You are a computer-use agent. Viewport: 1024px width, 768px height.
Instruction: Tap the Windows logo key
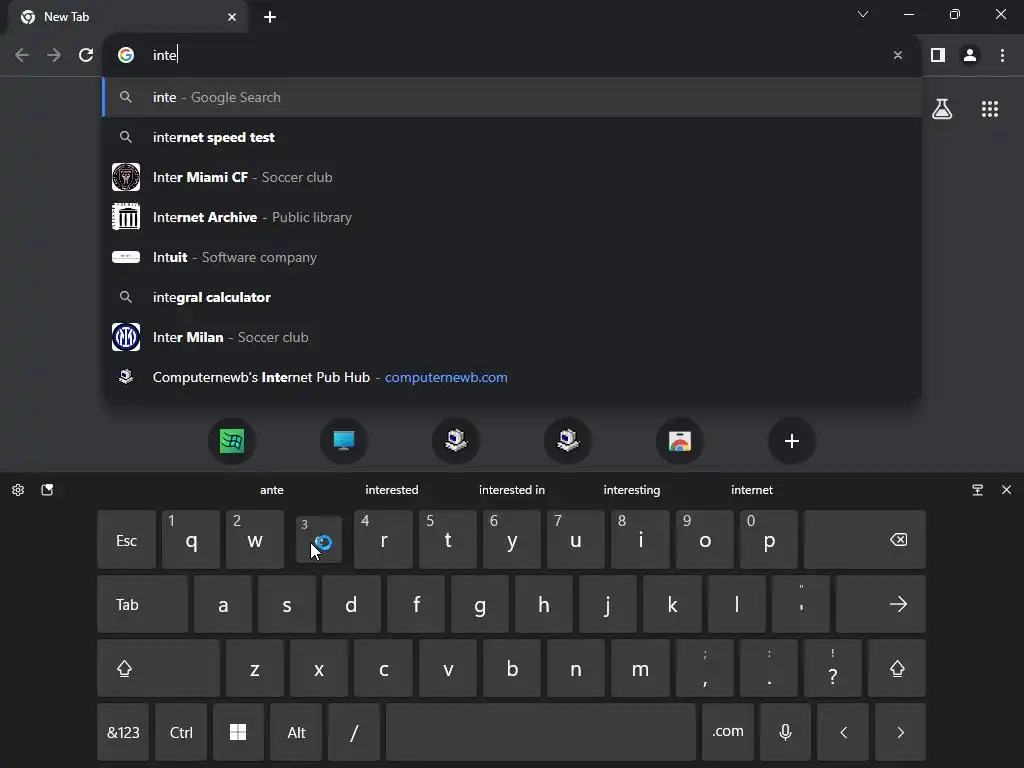tap(238, 732)
